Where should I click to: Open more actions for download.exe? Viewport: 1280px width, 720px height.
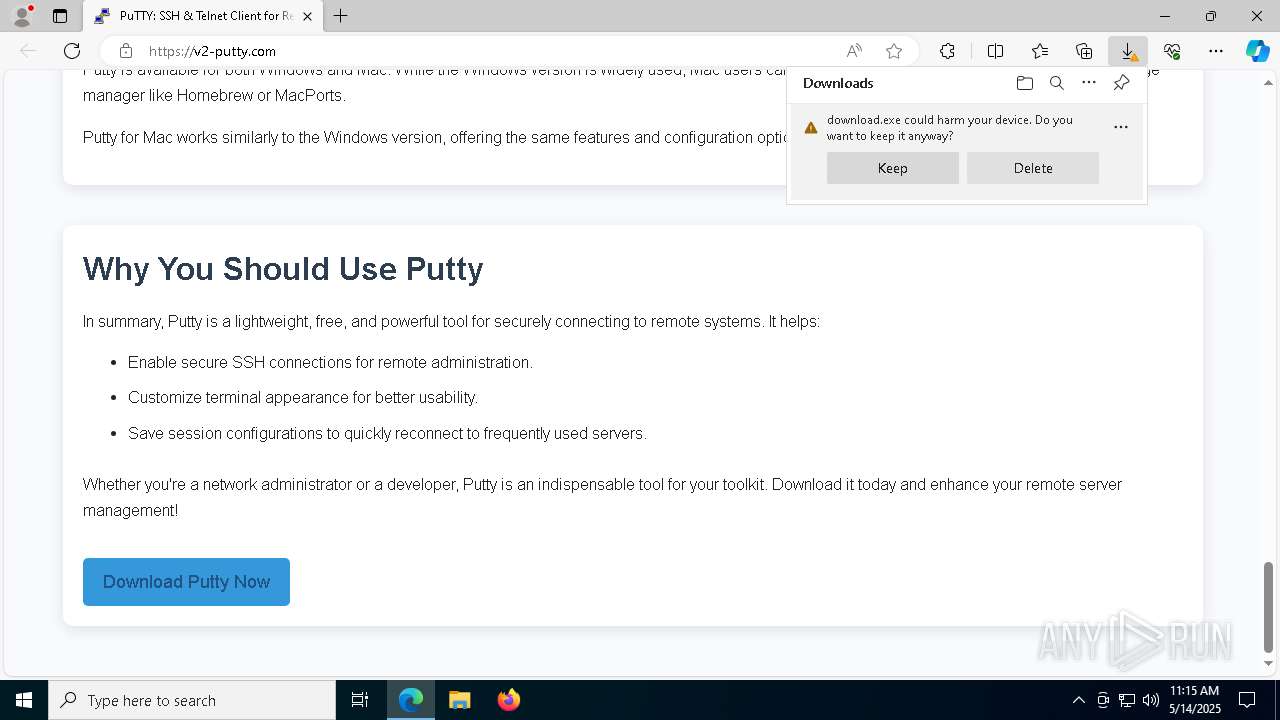click(x=1121, y=127)
